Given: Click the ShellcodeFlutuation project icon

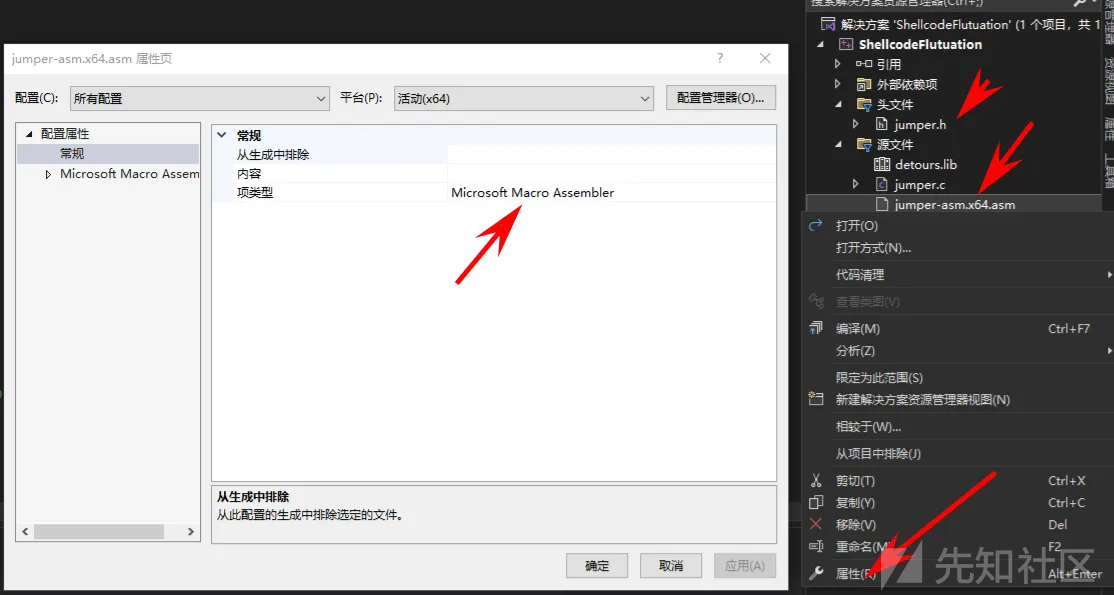Looking at the screenshot, I should pyautogui.click(x=845, y=44).
